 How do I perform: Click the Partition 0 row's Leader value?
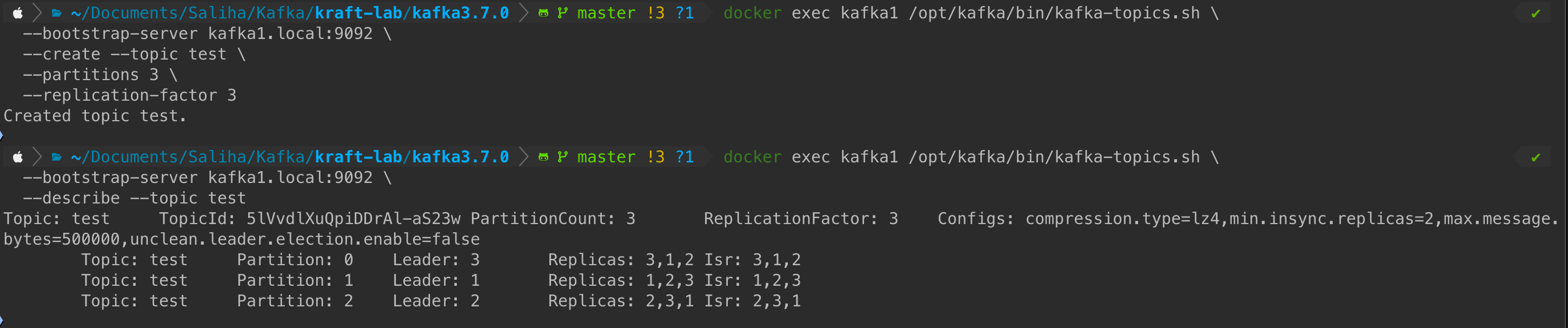click(x=475, y=260)
